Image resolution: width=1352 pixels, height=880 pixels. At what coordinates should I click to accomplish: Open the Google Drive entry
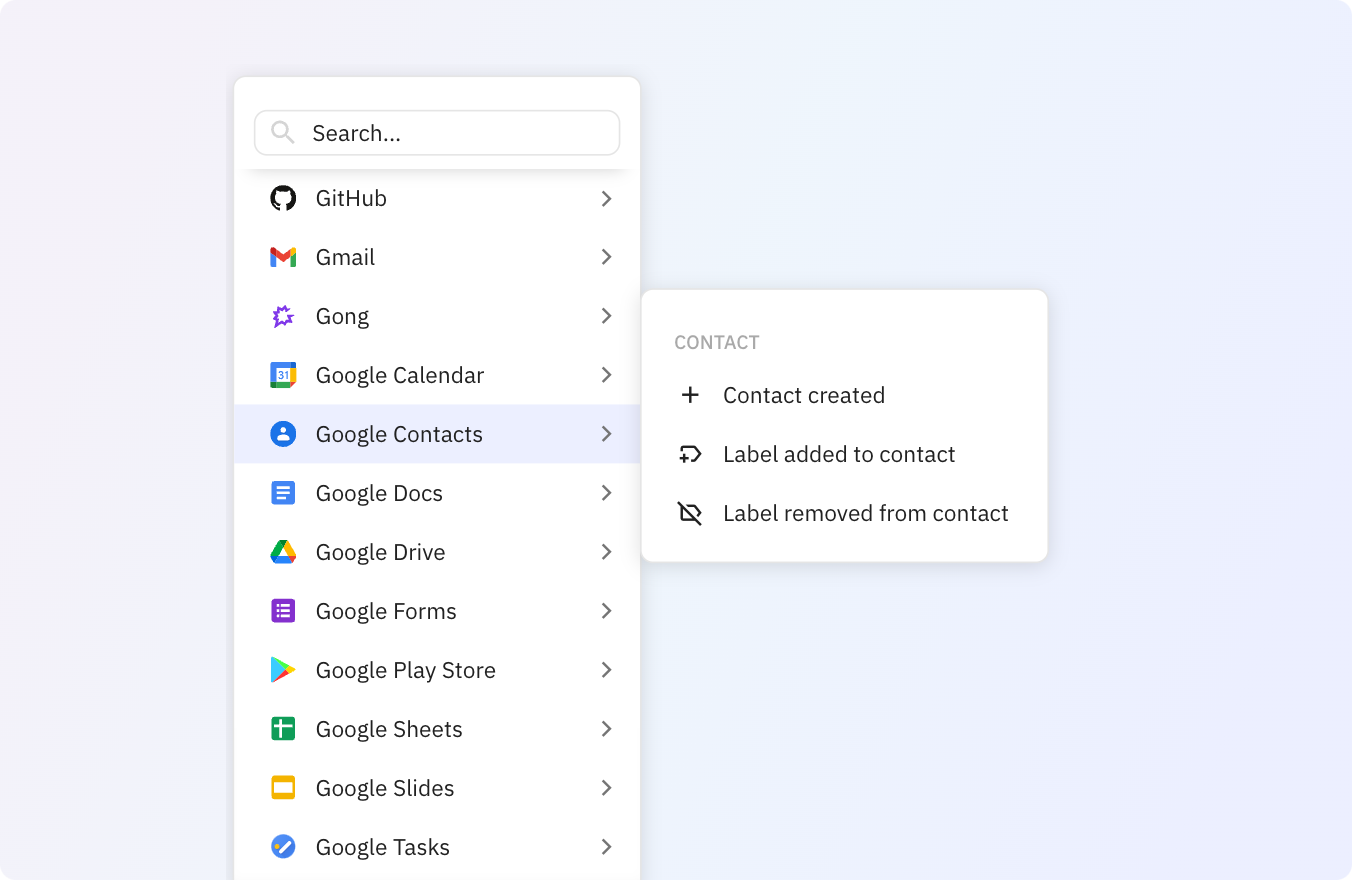click(x=437, y=552)
